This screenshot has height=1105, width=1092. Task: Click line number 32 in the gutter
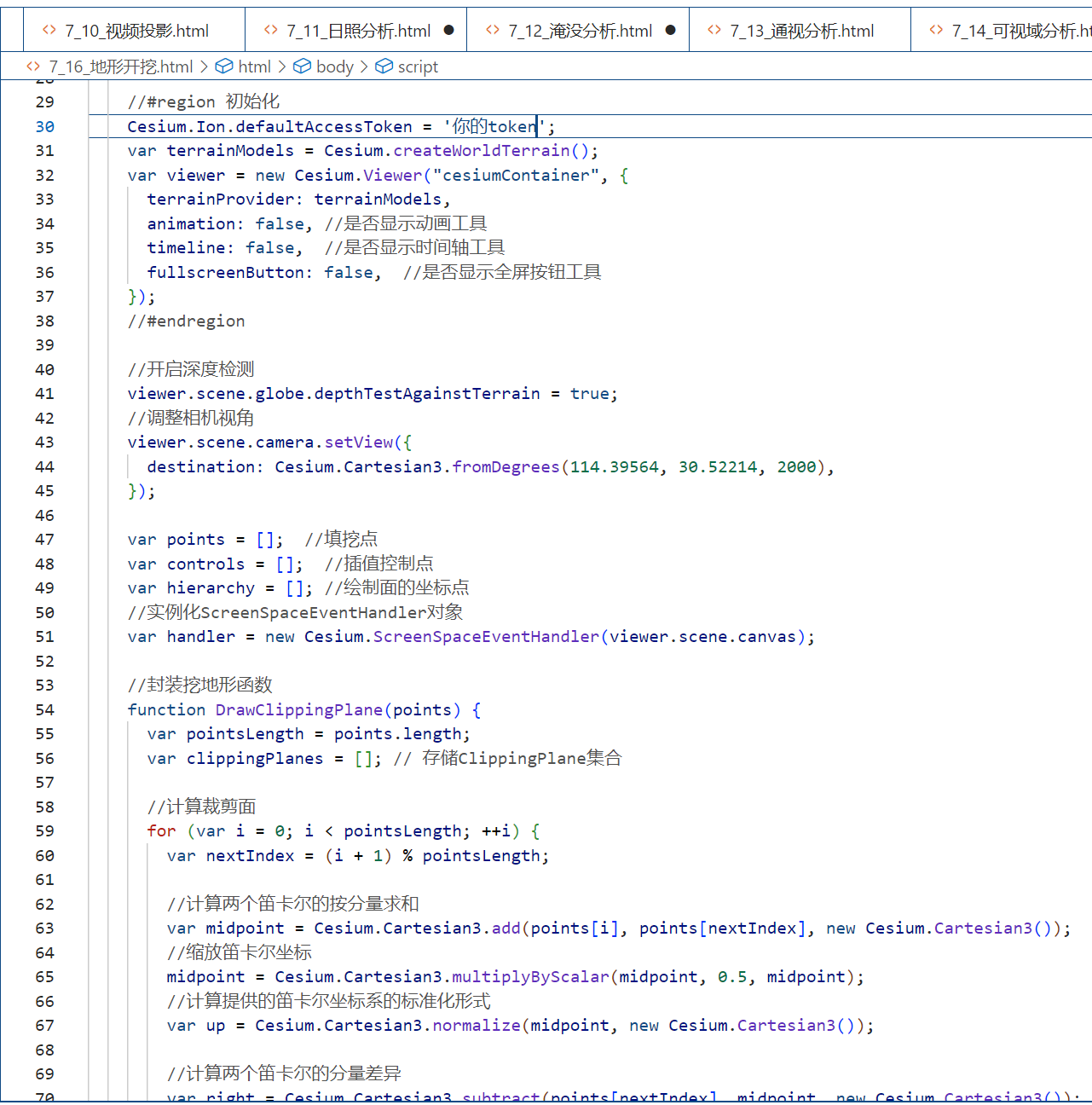44,175
